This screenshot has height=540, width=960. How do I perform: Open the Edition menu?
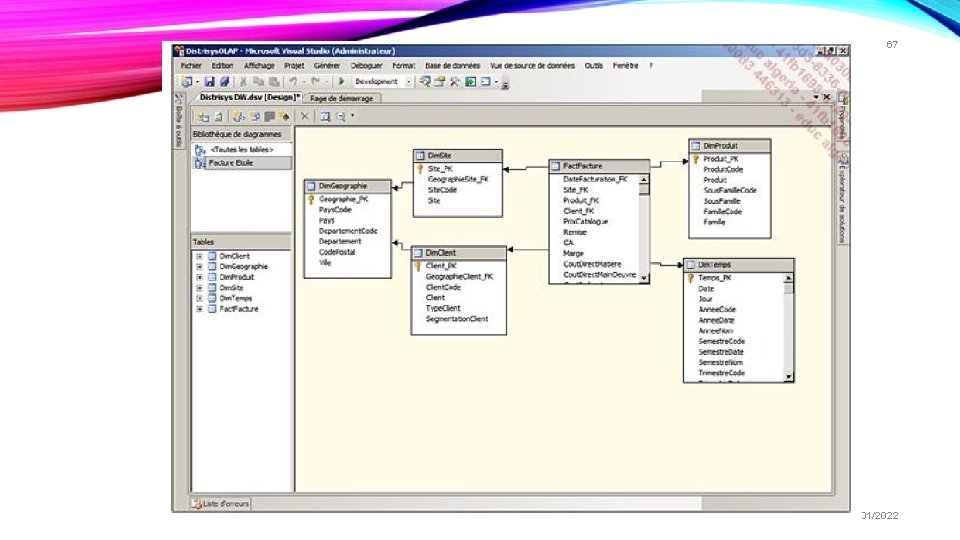[222, 66]
